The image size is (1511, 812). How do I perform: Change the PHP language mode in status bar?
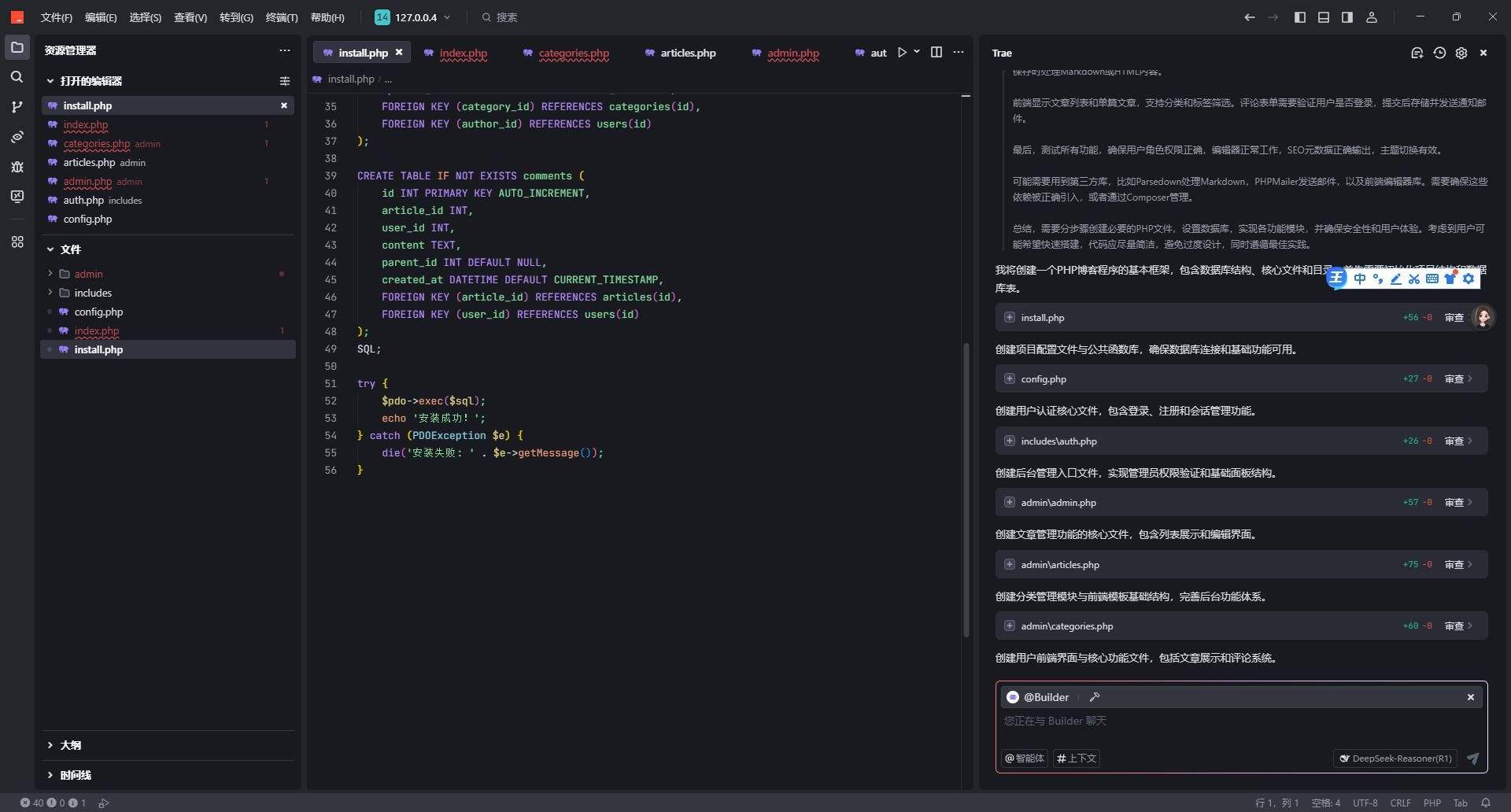pos(1432,803)
